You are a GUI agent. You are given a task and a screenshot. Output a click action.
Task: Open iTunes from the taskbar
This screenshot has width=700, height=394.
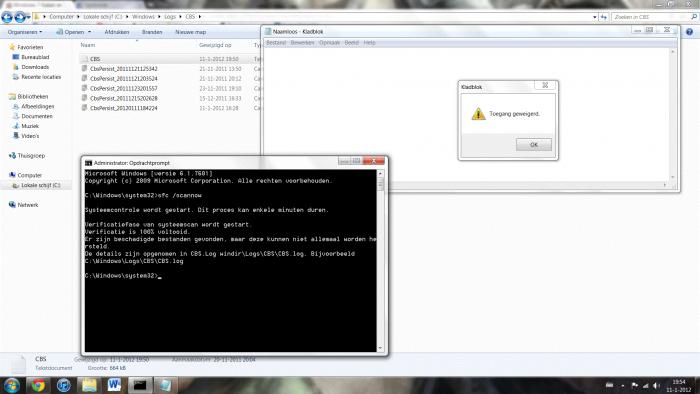pos(63,385)
